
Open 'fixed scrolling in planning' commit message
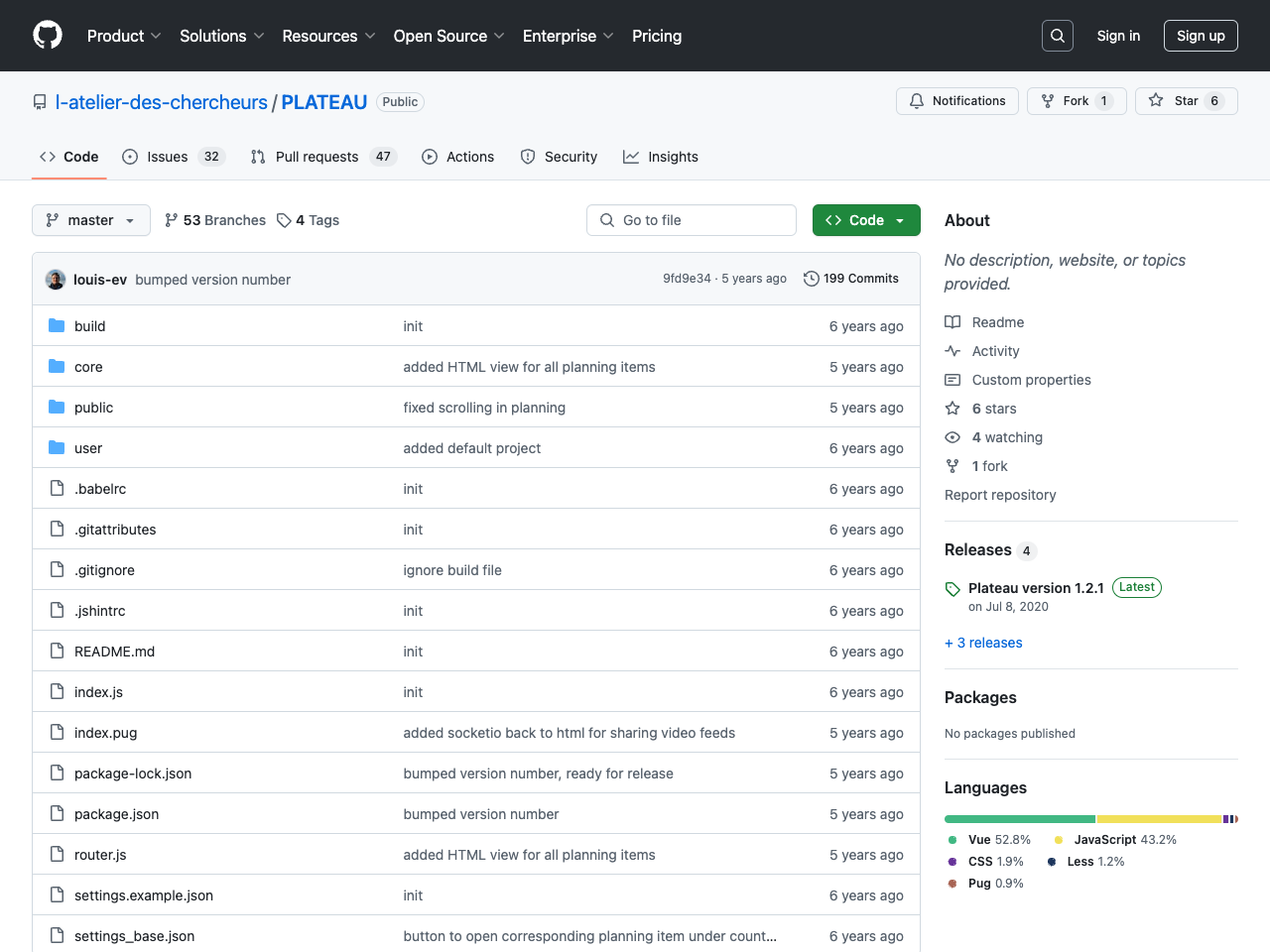pyautogui.click(x=484, y=408)
